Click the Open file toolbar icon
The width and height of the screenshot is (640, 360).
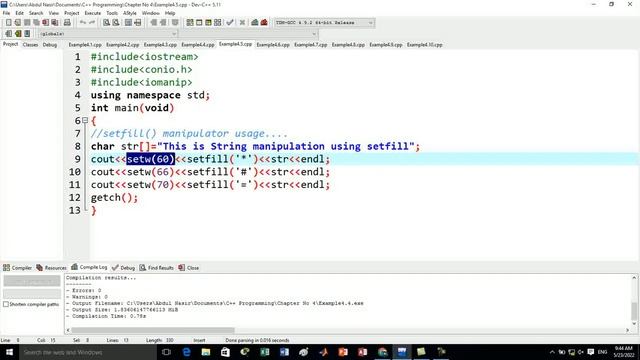click(x=18, y=22)
